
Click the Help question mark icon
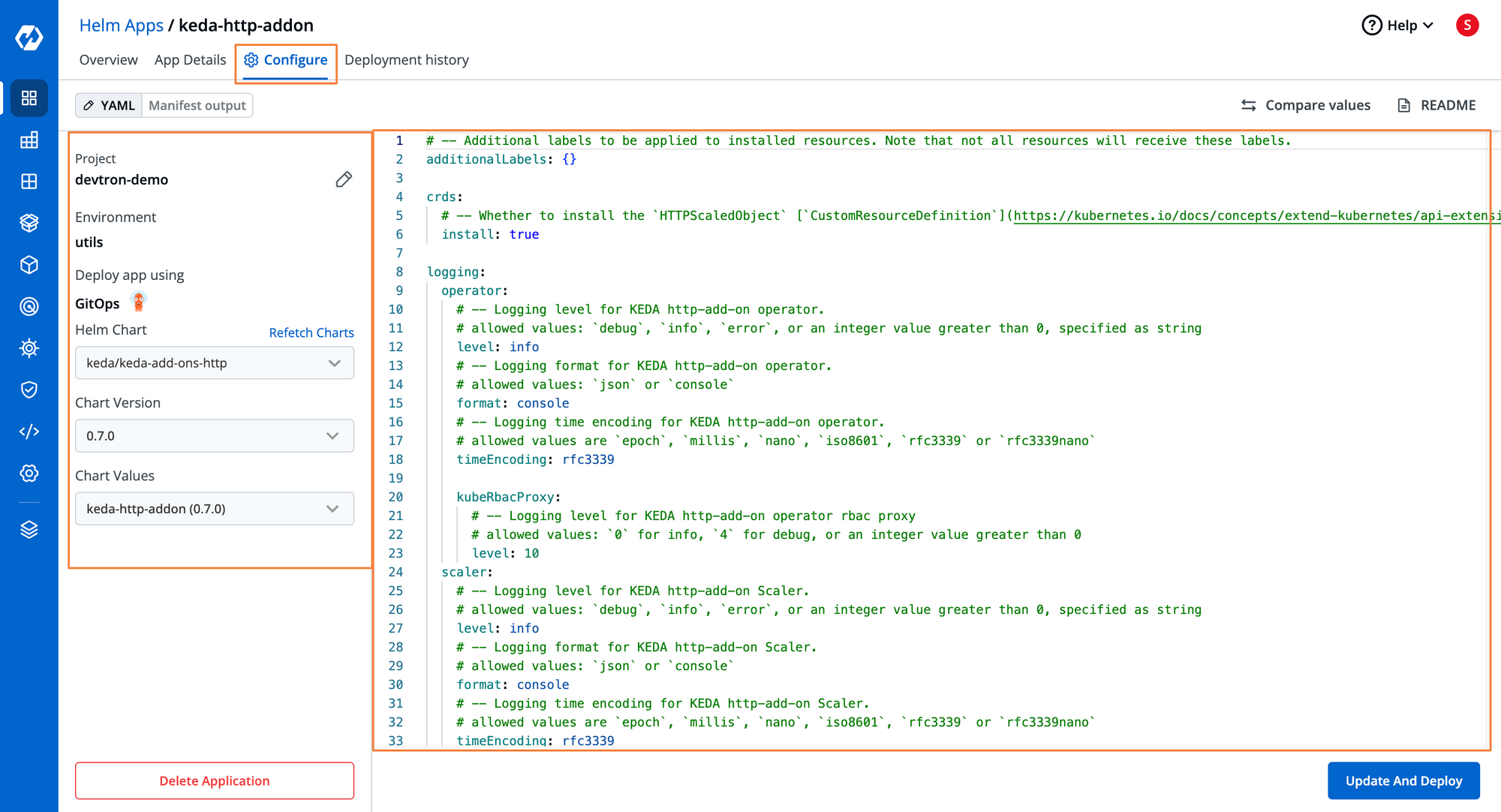click(x=1372, y=26)
